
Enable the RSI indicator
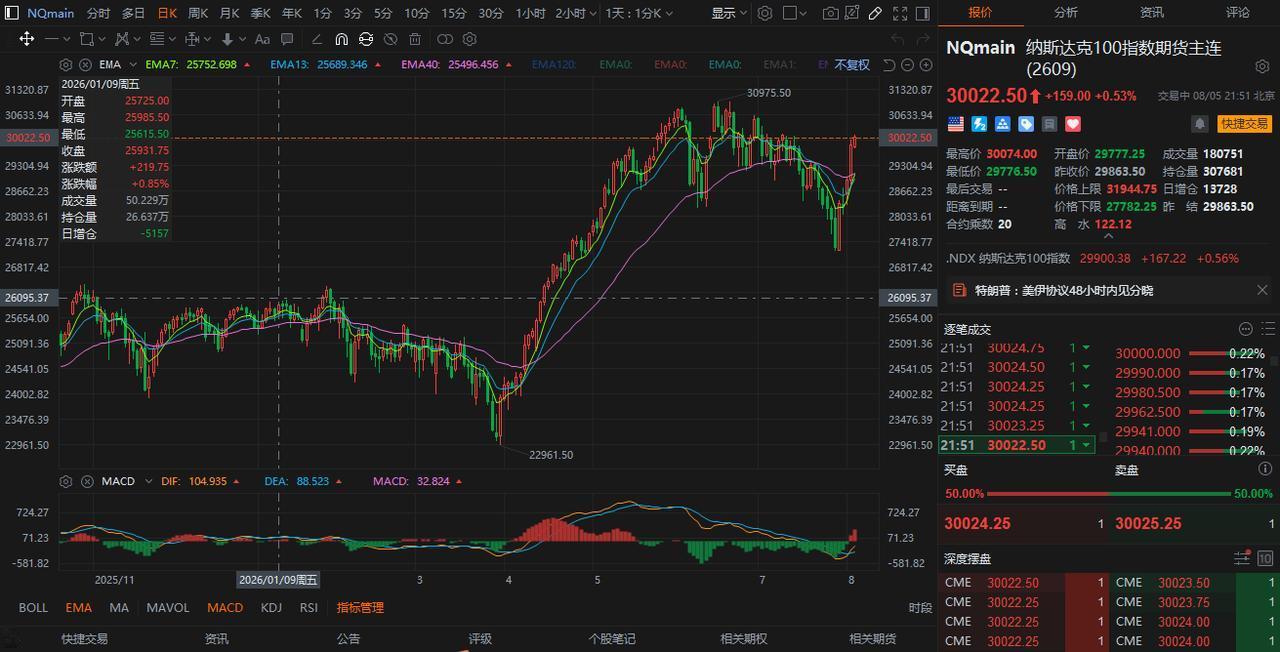(309, 607)
